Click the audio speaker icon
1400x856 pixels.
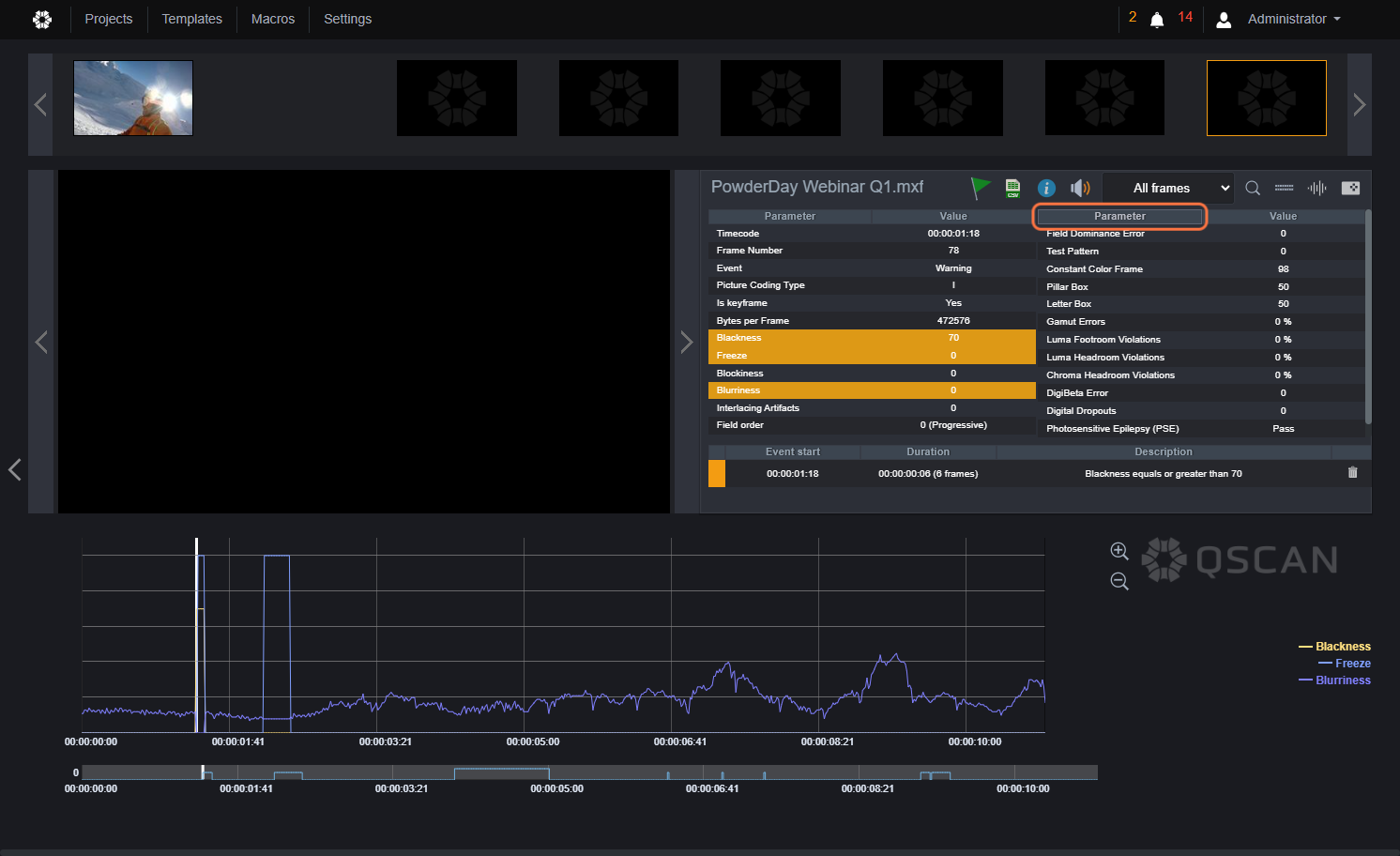pyautogui.click(x=1080, y=188)
